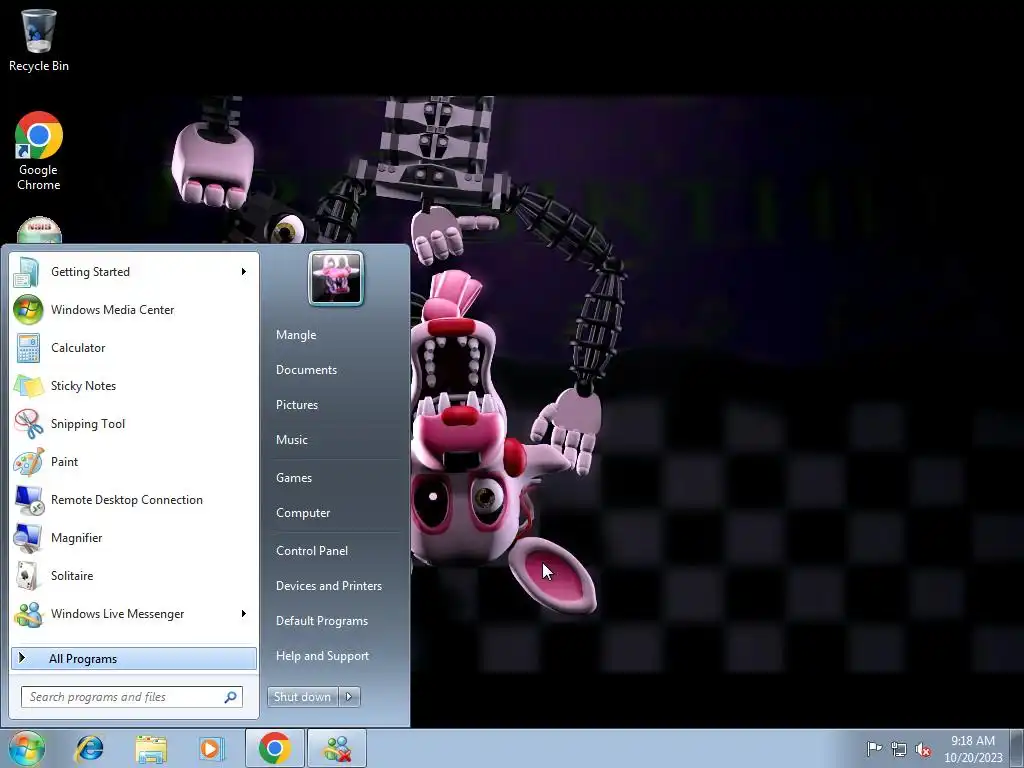Click the user account picture
The height and width of the screenshot is (768, 1024).
(336, 278)
